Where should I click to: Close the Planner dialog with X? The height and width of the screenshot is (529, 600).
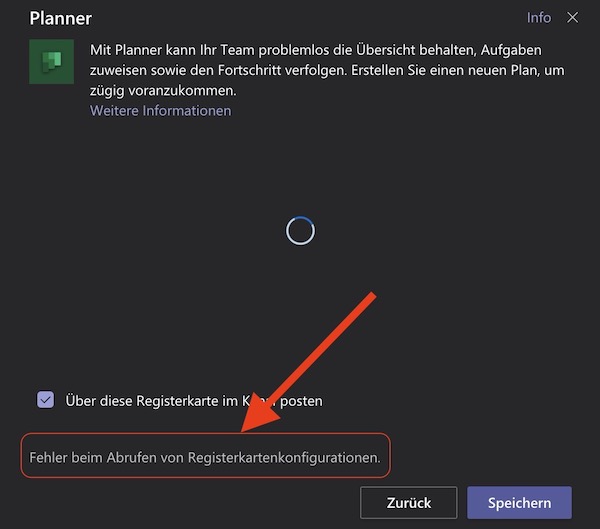click(x=572, y=17)
